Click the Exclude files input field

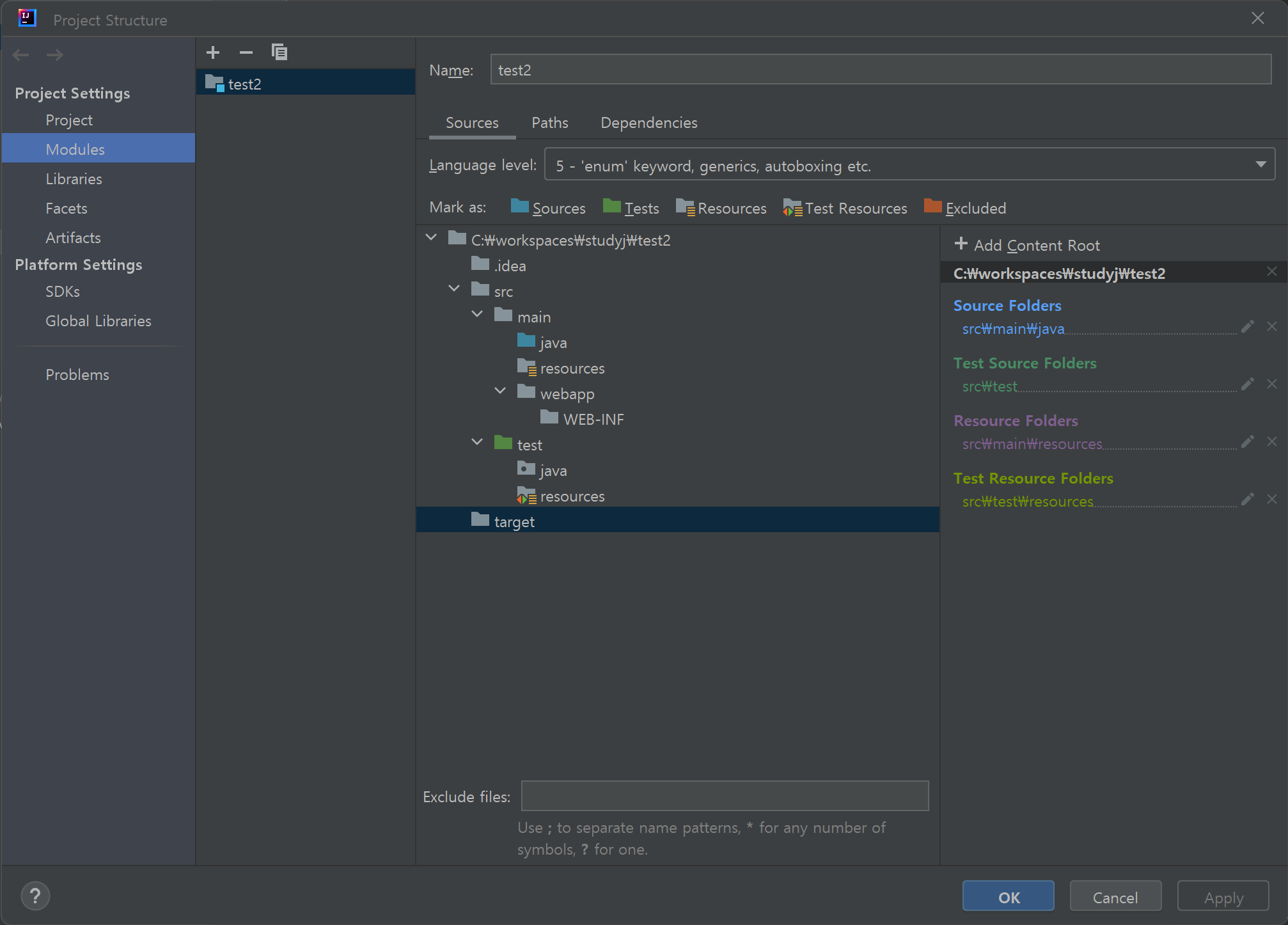(x=724, y=796)
